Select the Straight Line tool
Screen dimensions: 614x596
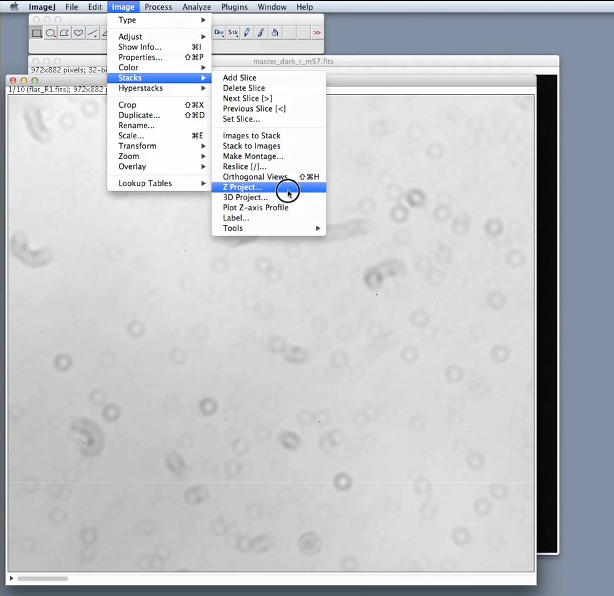click(x=92, y=33)
